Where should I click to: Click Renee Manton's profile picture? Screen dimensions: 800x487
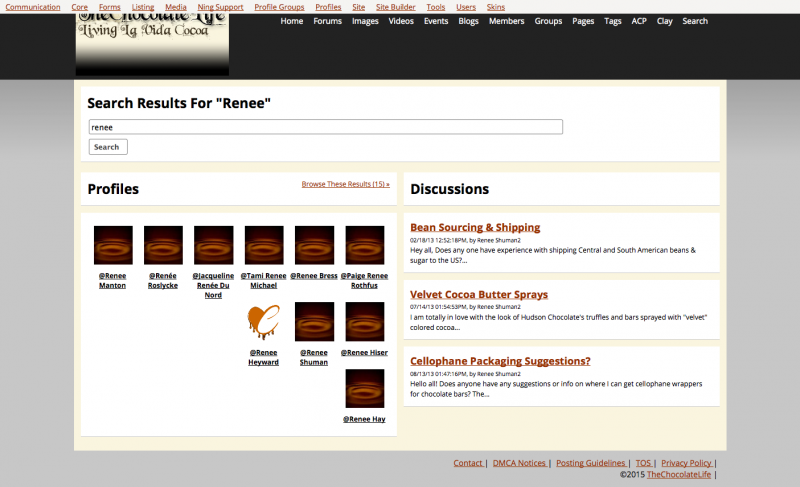(113, 245)
